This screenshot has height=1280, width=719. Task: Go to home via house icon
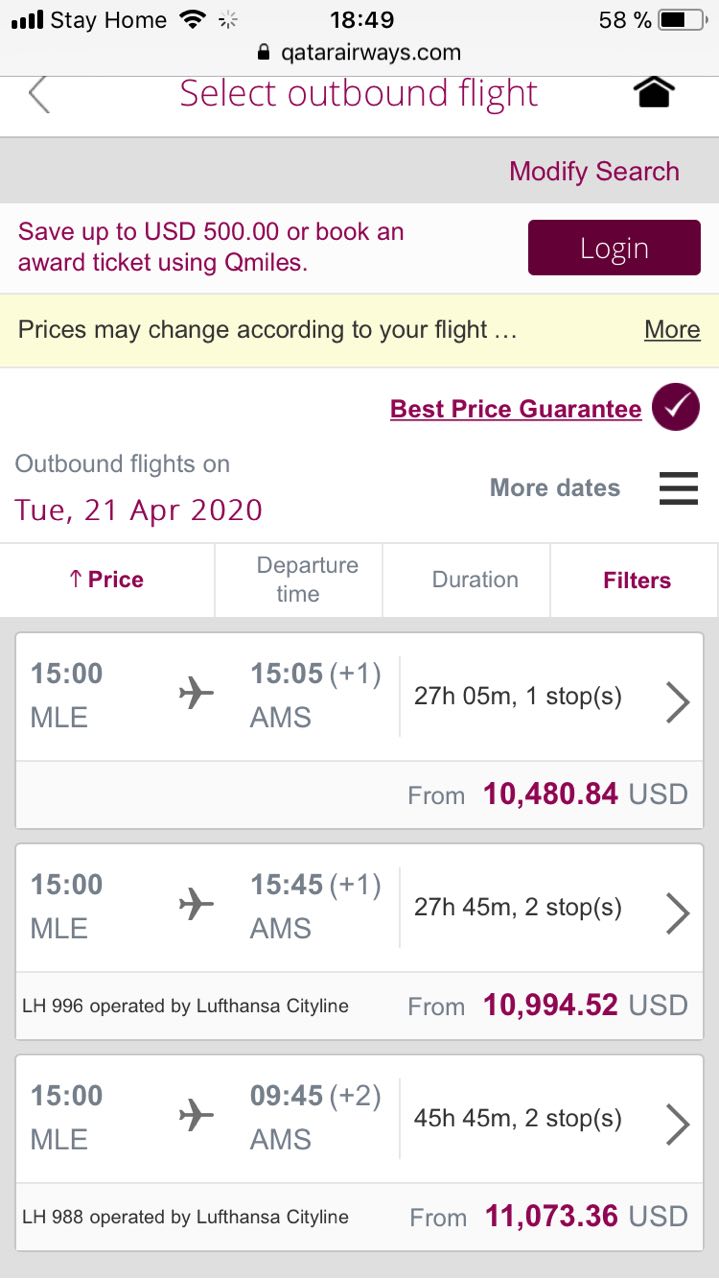coord(654,93)
